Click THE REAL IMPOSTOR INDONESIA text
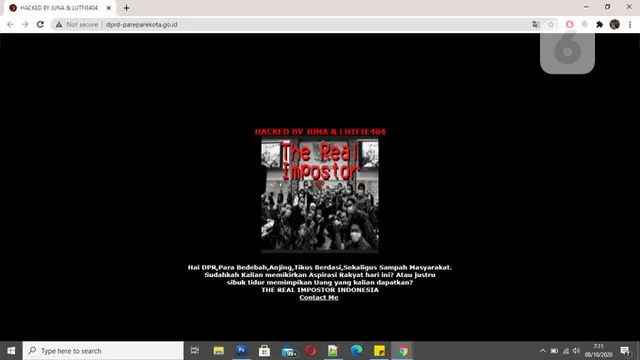 [320, 290]
